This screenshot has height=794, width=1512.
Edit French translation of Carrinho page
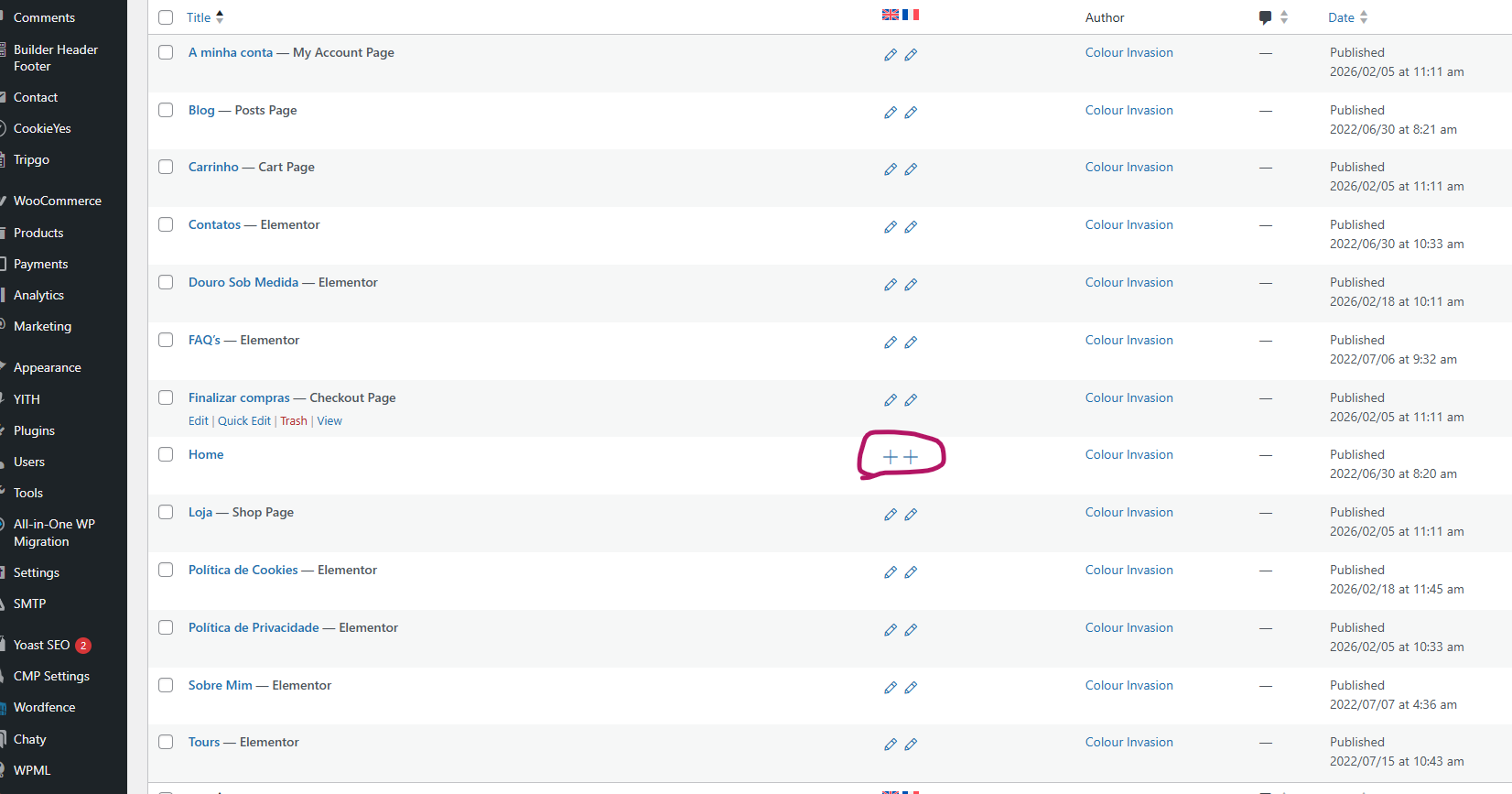(911, 169)
